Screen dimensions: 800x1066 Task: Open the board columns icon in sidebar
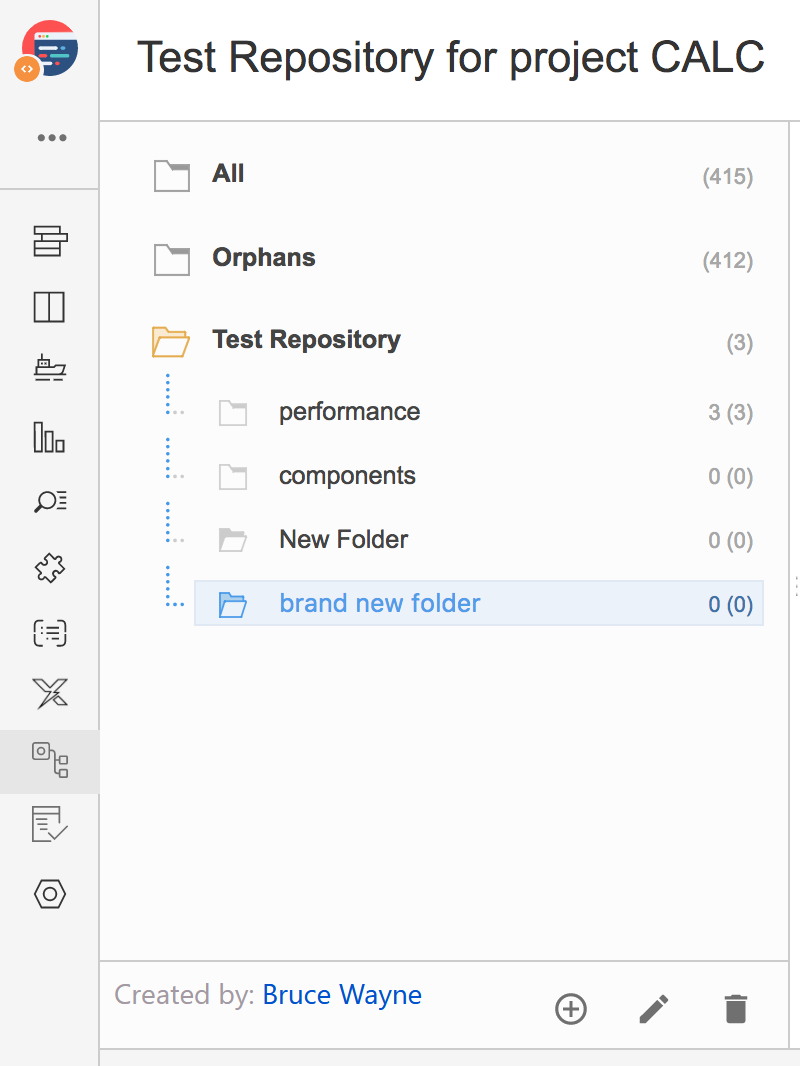click(x=49, y=307)
